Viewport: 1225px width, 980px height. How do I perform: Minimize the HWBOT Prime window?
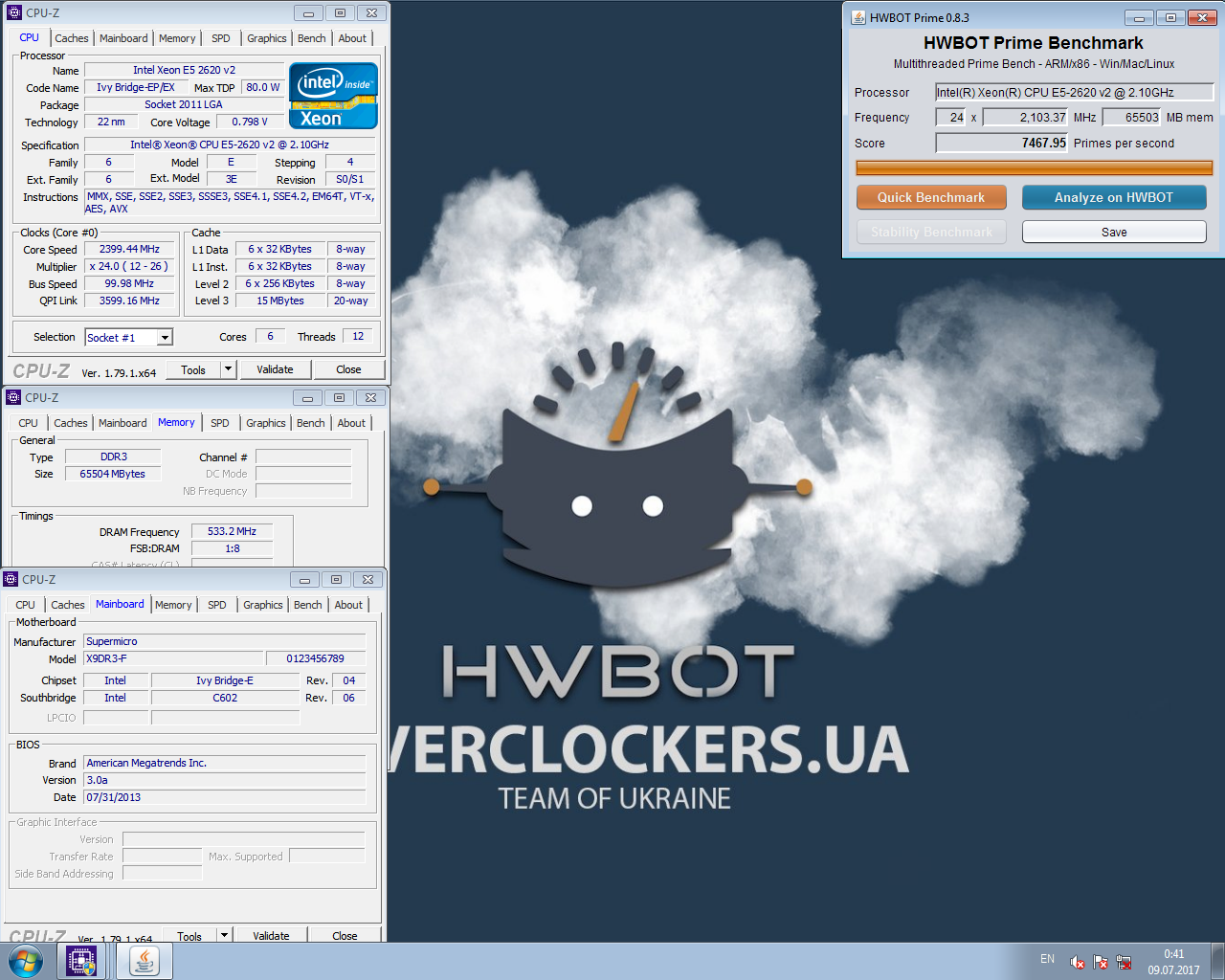tap(1139, 17)
